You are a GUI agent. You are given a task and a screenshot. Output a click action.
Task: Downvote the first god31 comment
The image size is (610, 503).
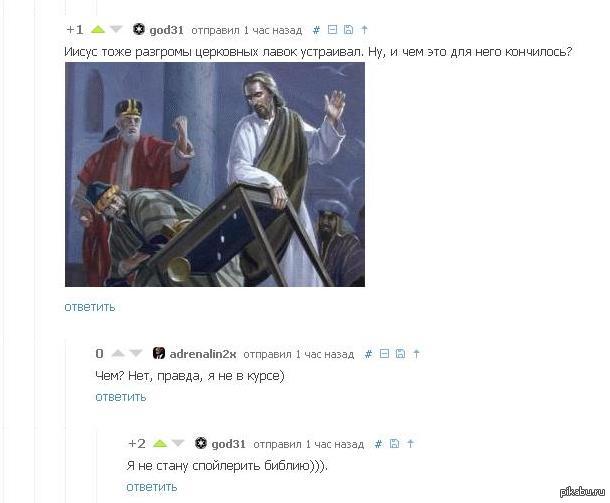pyautogui.click(x=116, y=30)
